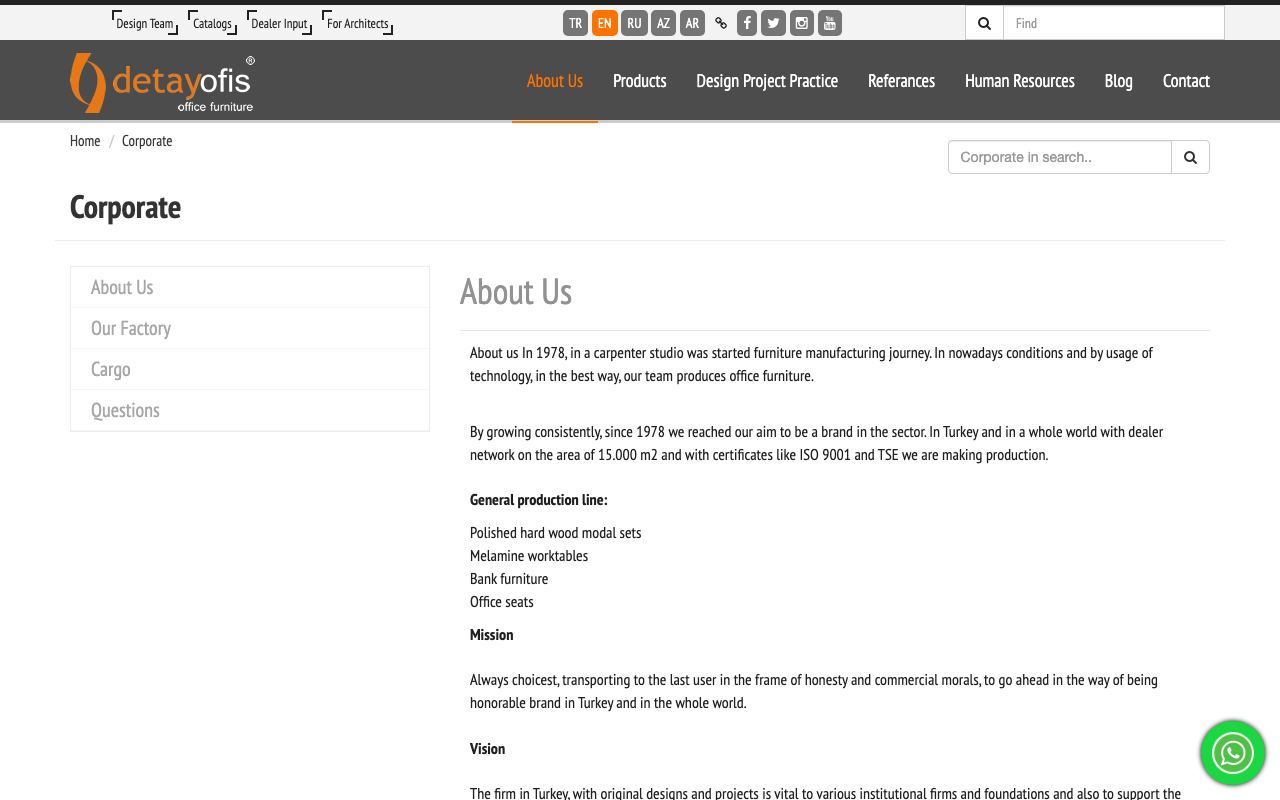Click the top bar search magnifier
The image size is (1280, 800).
point(984,23)
